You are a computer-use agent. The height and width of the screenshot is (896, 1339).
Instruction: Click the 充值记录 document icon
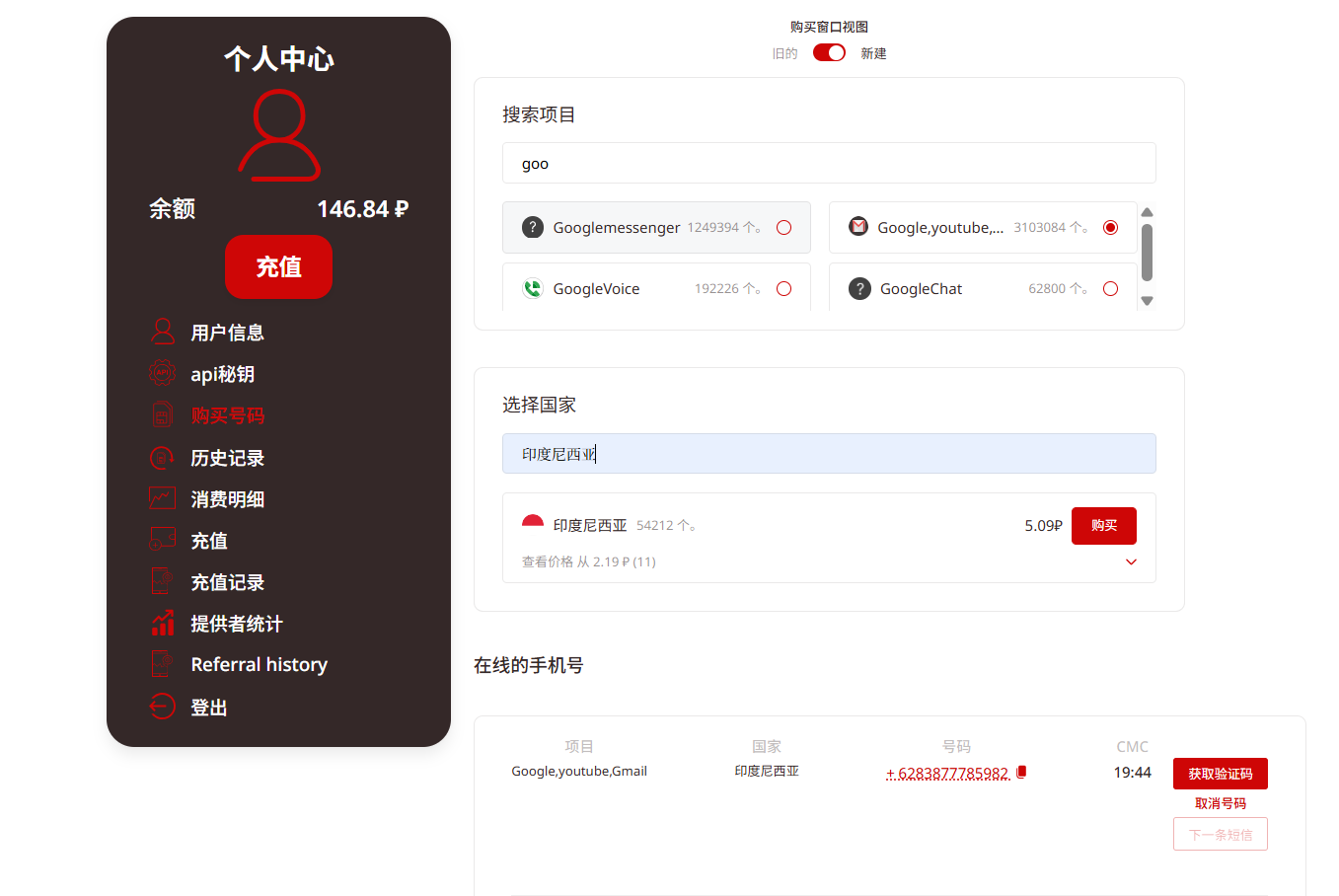[x=163, y=581]
